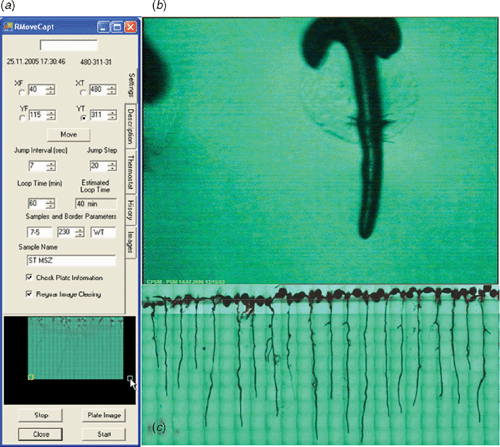500x447 pixels.
Task: Select the YF radio button
Action: tap(22, 118)
